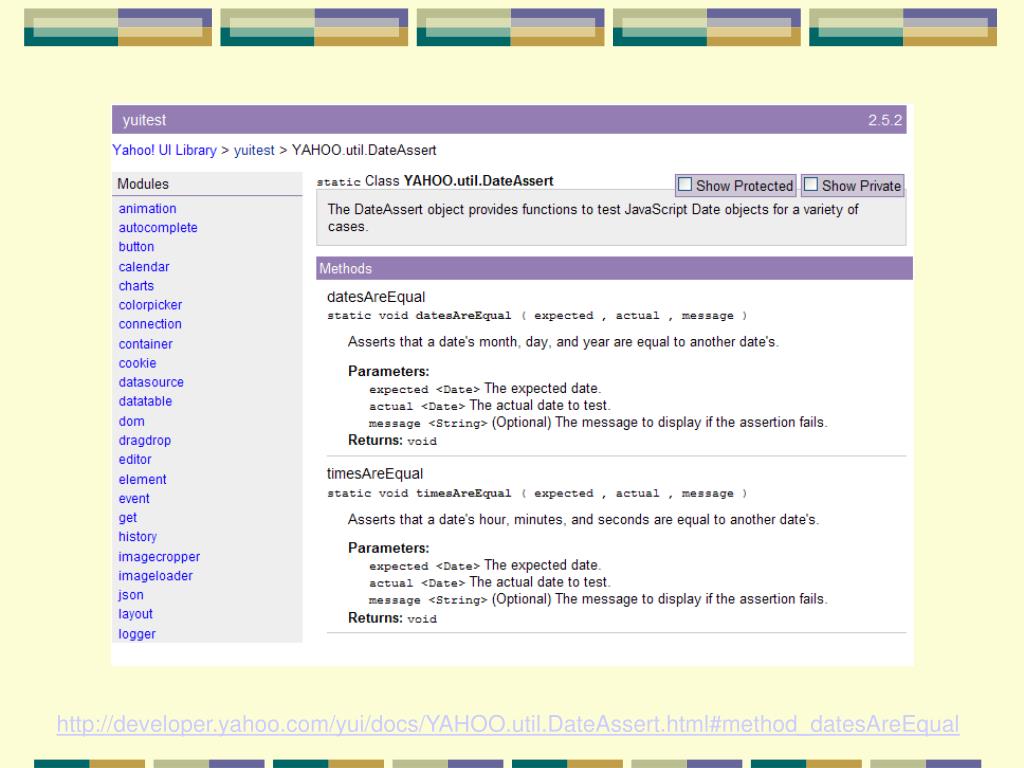
Task: Open the animation module link
Action: pos(147,208)
